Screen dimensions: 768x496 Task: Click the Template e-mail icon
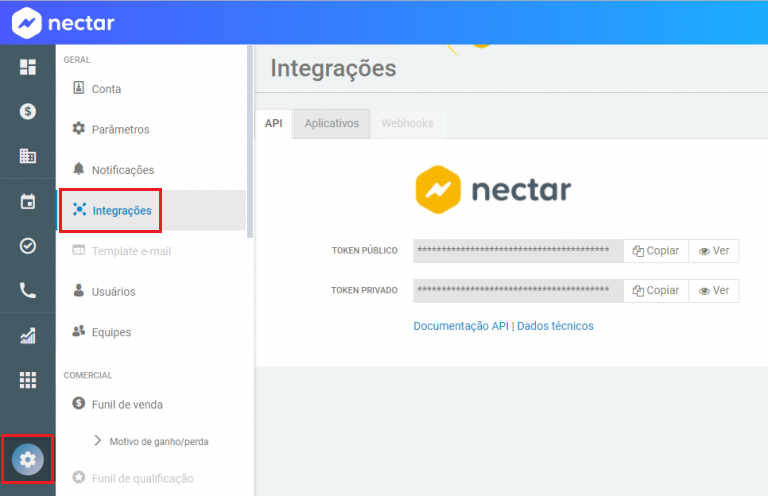coord(78,250)
